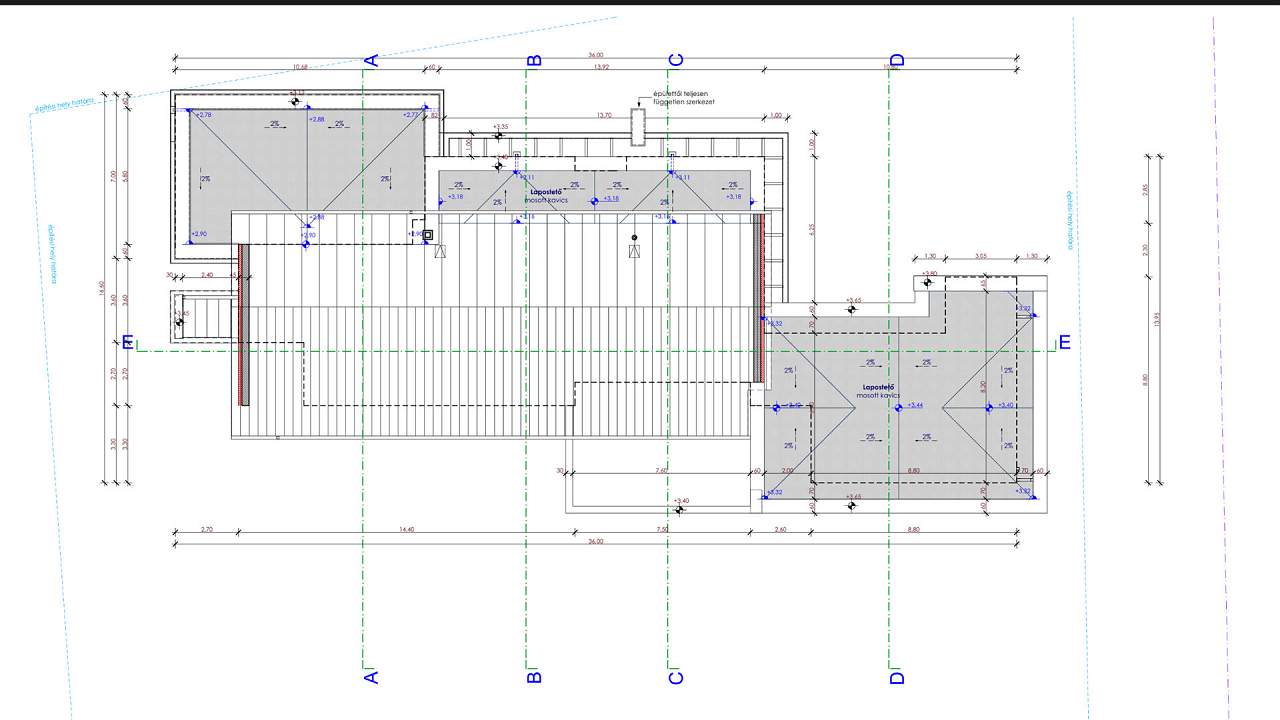The height and width of the screenshot is (720, 1280).
Task: Select the independent structure rectangle under the note arrow
Action: pyautogui.click(x=638, y=128)
